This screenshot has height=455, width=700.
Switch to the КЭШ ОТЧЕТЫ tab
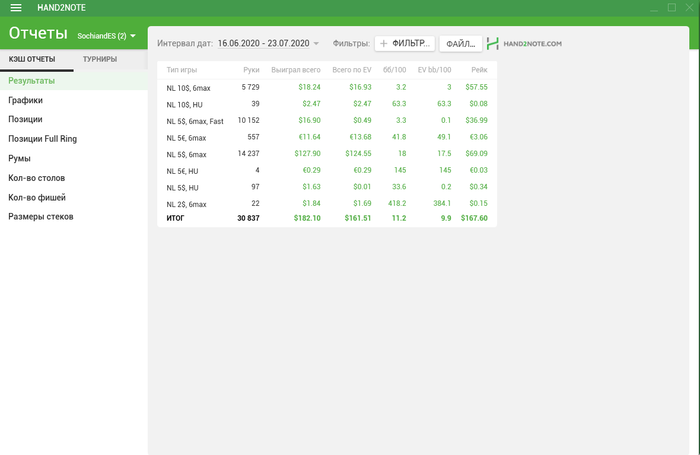point(32,59)
